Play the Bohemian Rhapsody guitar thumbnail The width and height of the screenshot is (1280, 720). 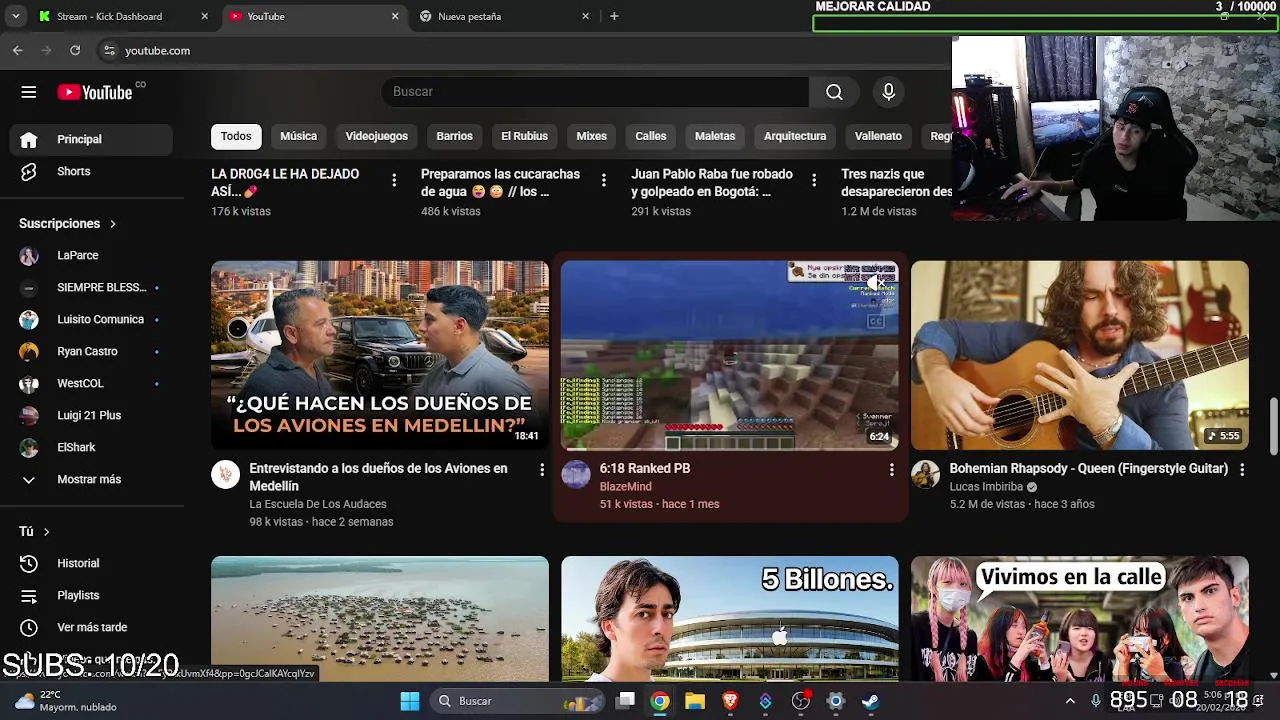[x=1080, y=355]
